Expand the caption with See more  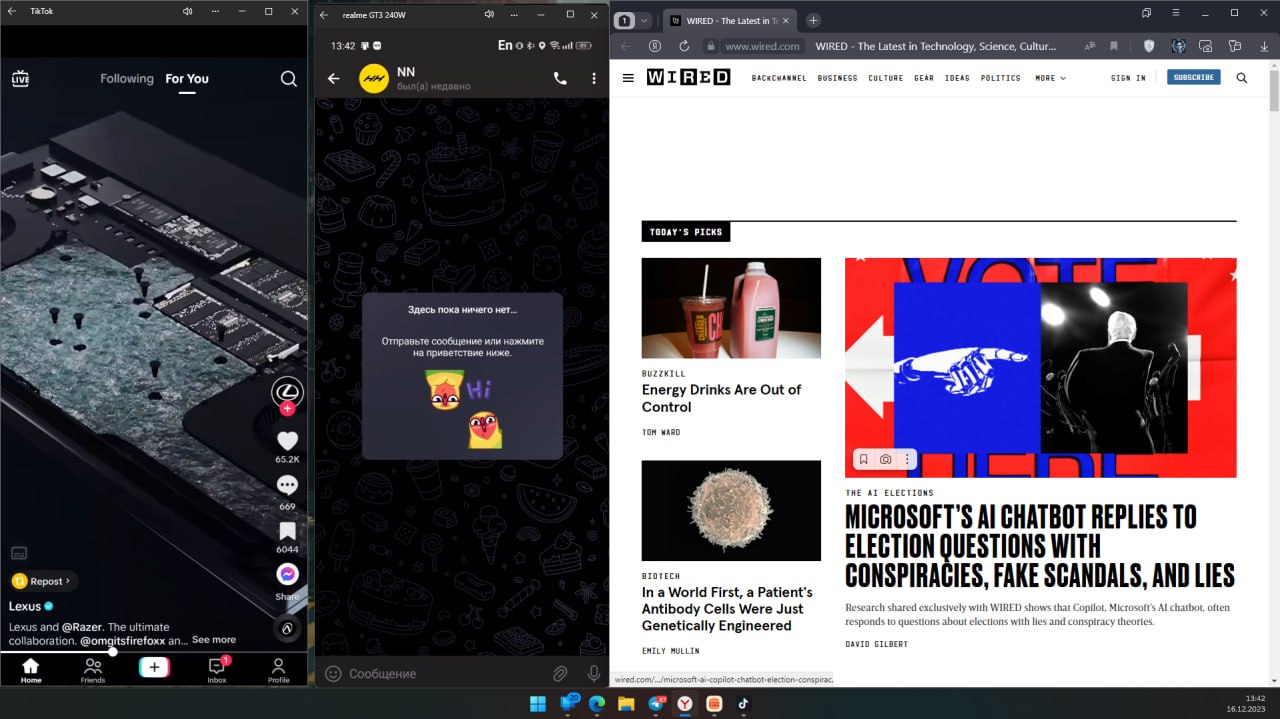pyautogui.click(x=214, y=640)
